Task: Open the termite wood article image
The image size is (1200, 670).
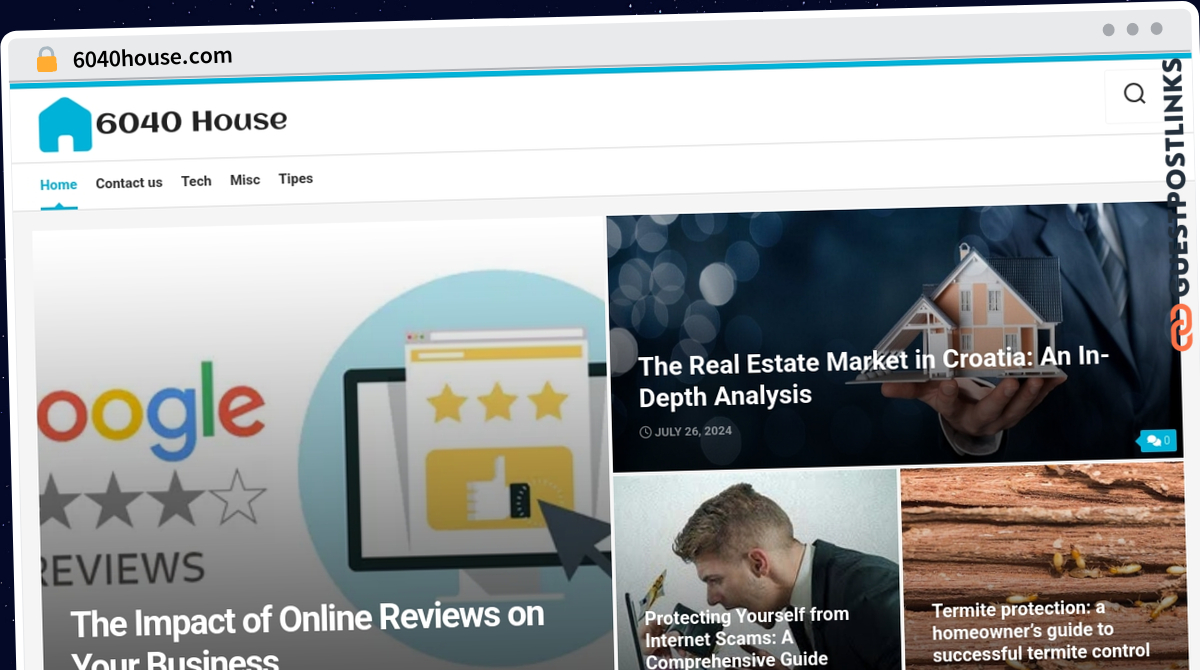Action: [x=1042, y=566]
